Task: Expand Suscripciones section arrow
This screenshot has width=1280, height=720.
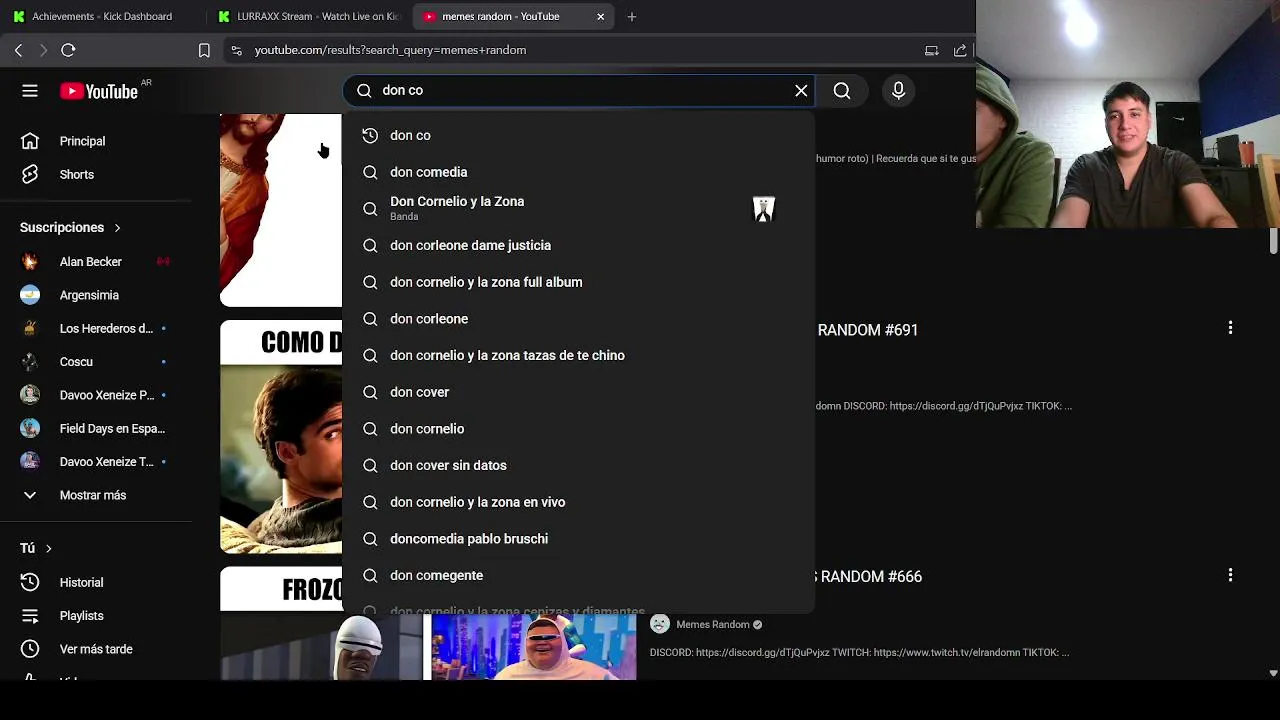Action: [117, 228]
